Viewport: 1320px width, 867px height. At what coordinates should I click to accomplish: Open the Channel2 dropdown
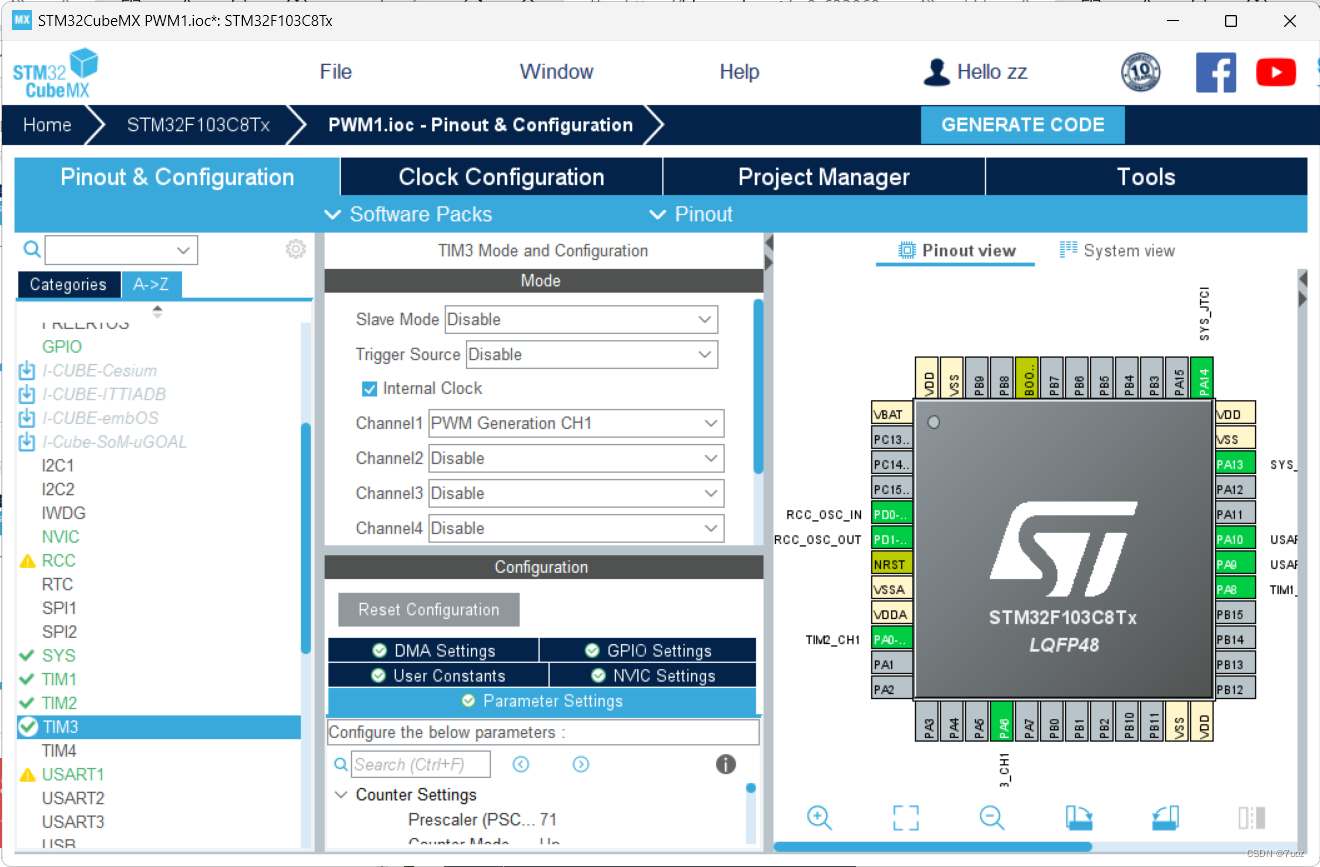click(x=576, y=459)
